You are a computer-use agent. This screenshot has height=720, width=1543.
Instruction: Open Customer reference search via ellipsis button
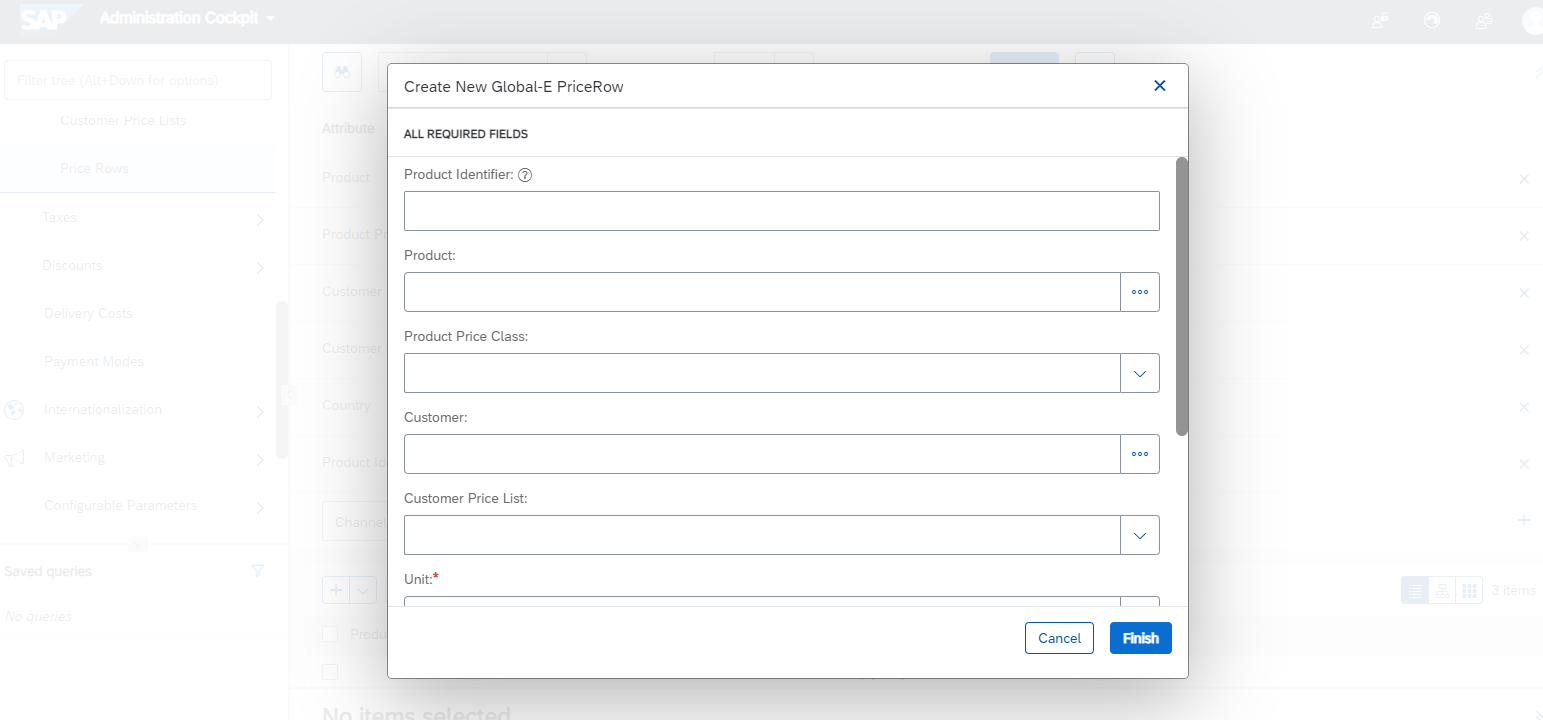1140,454
